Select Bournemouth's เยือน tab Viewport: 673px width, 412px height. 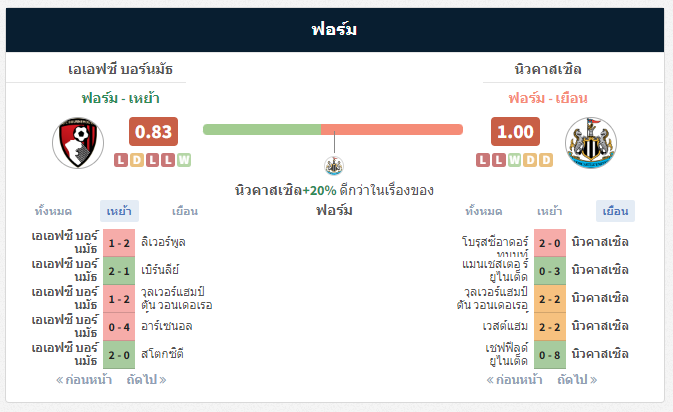[185, 211]
